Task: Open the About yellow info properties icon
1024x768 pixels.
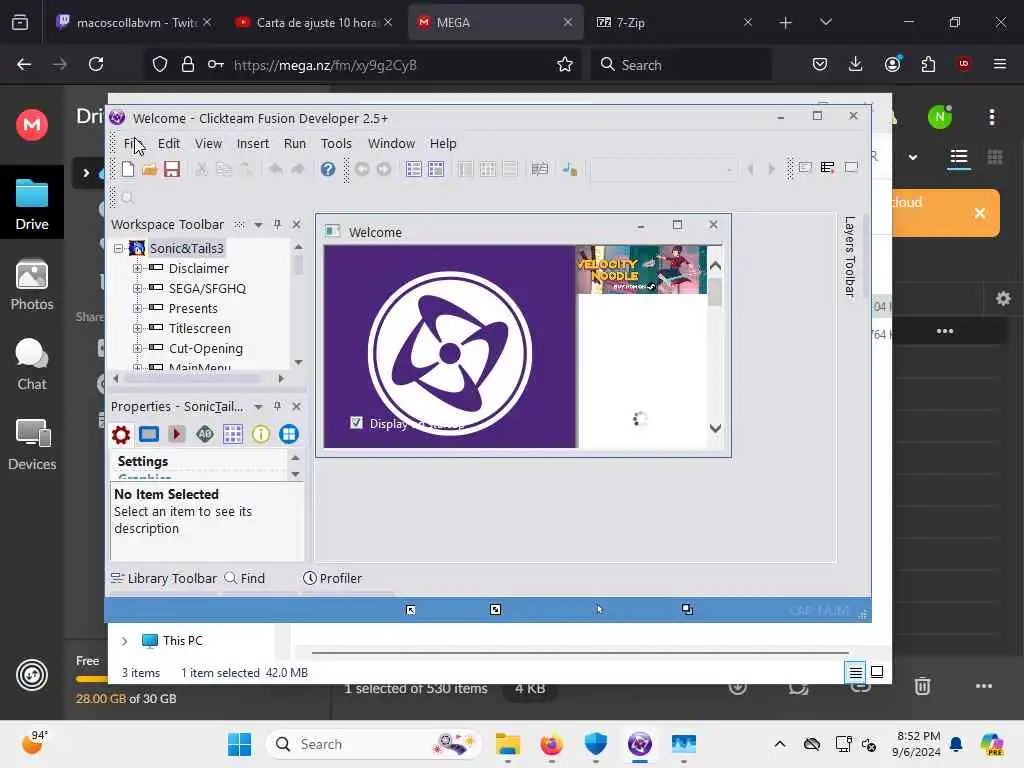Action: pos(261,434)
